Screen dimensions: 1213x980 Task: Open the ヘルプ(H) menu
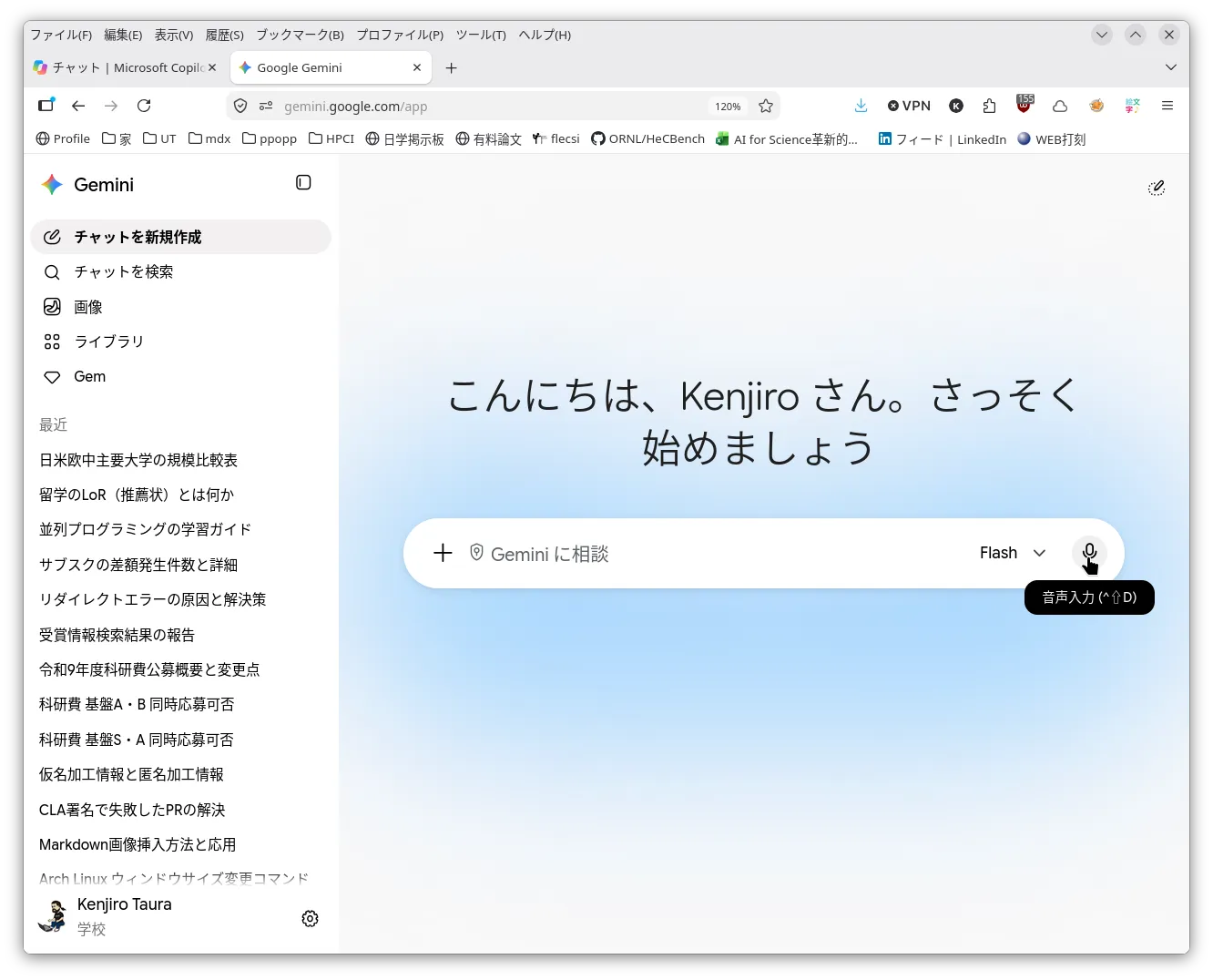coord(545,35)
